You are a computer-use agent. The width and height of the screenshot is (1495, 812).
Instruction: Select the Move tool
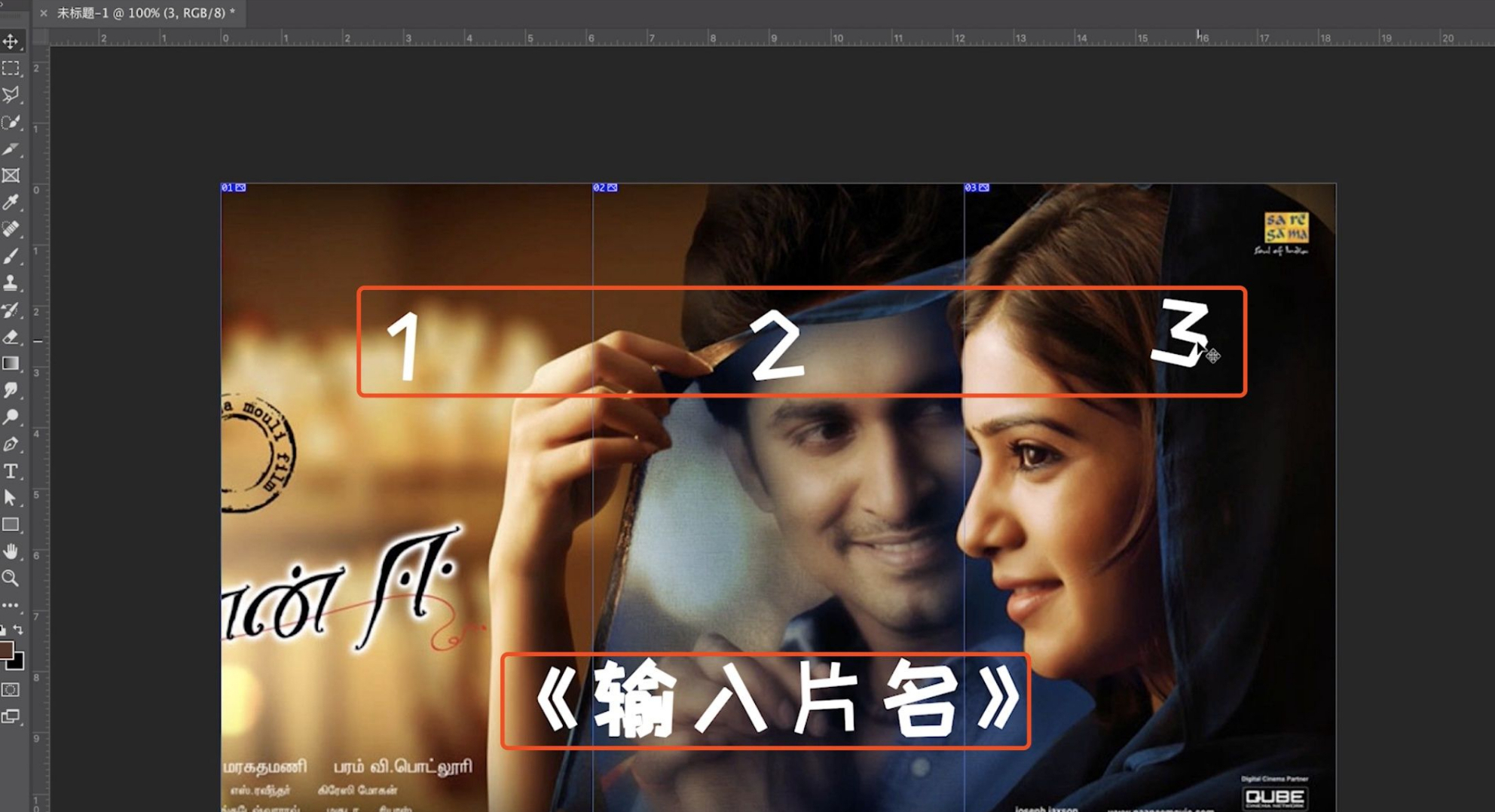tap(11, 41)
